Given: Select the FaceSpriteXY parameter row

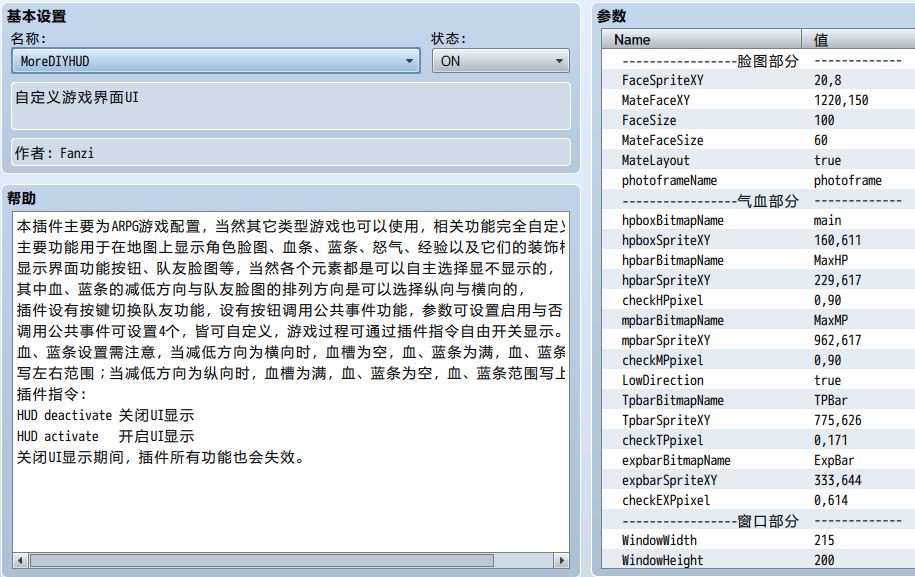Looking at the screenshot, I should coord(661,80).
